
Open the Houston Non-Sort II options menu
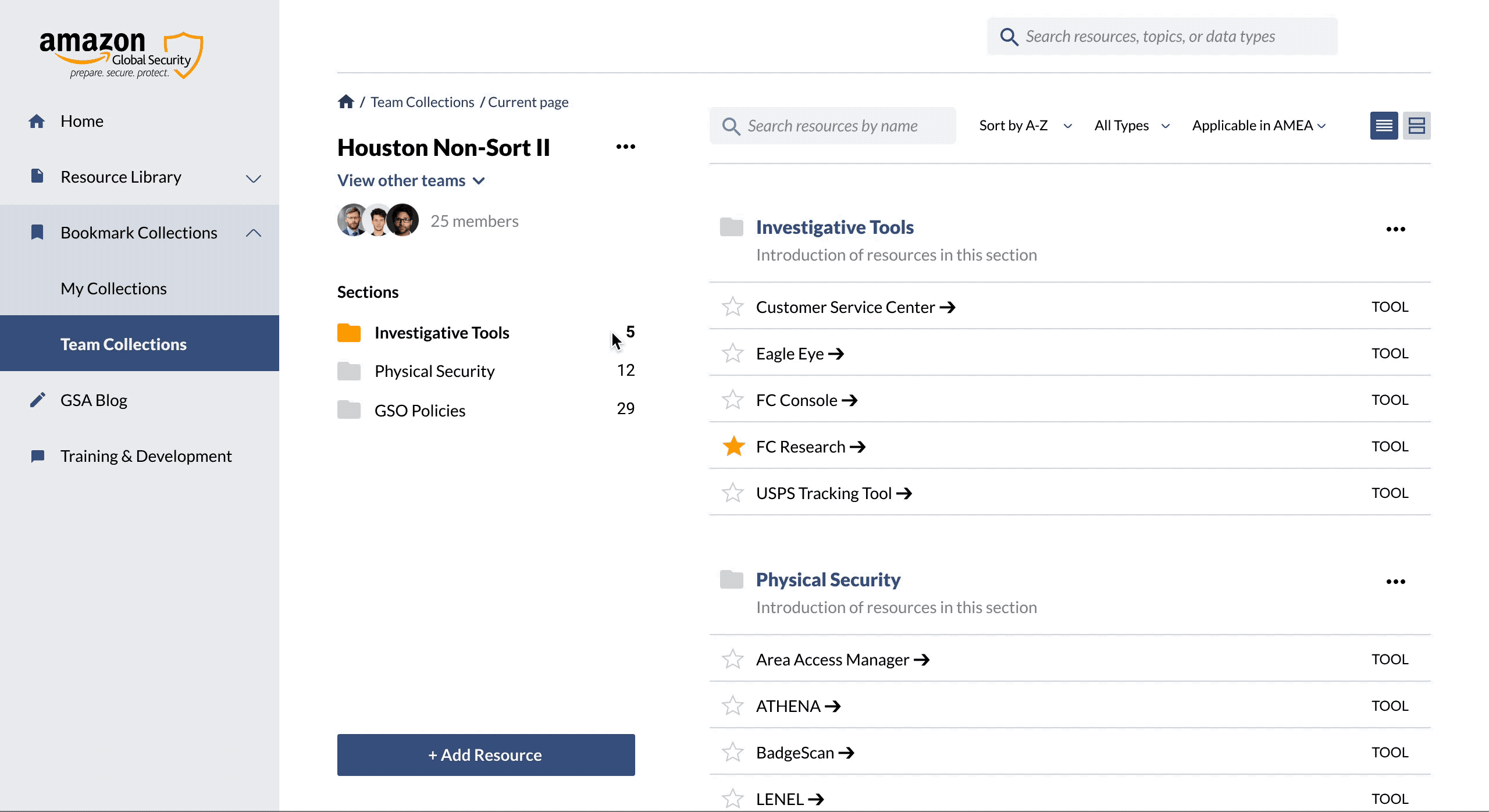pos(626,147)
